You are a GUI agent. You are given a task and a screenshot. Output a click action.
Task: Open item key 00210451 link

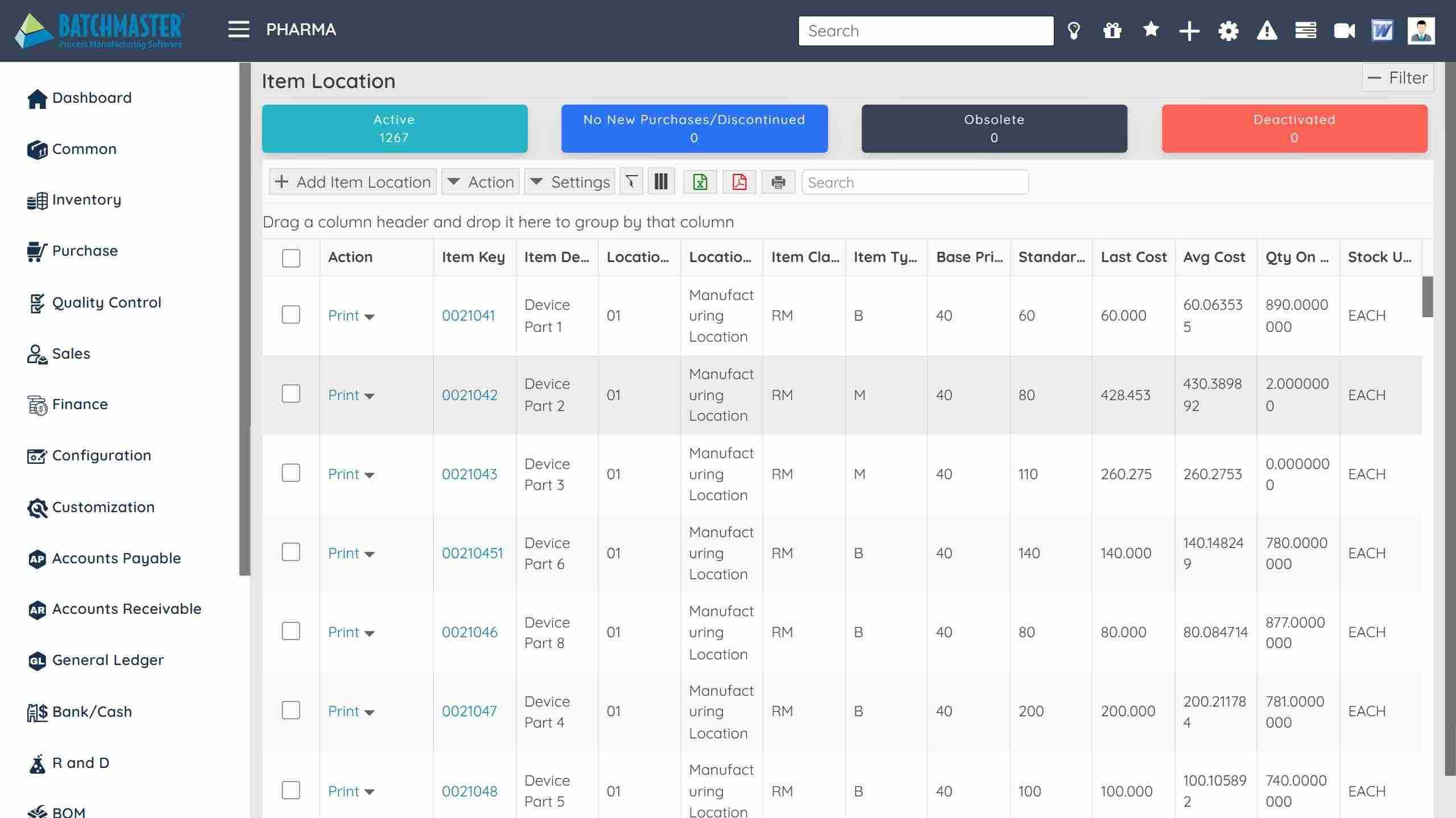pos(472,553)
